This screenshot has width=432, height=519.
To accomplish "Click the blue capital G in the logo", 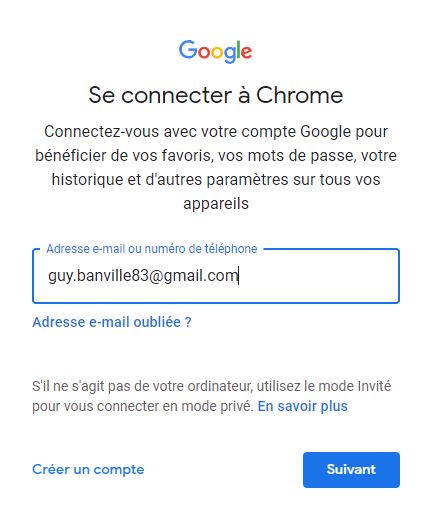I will tap(188, 50).
